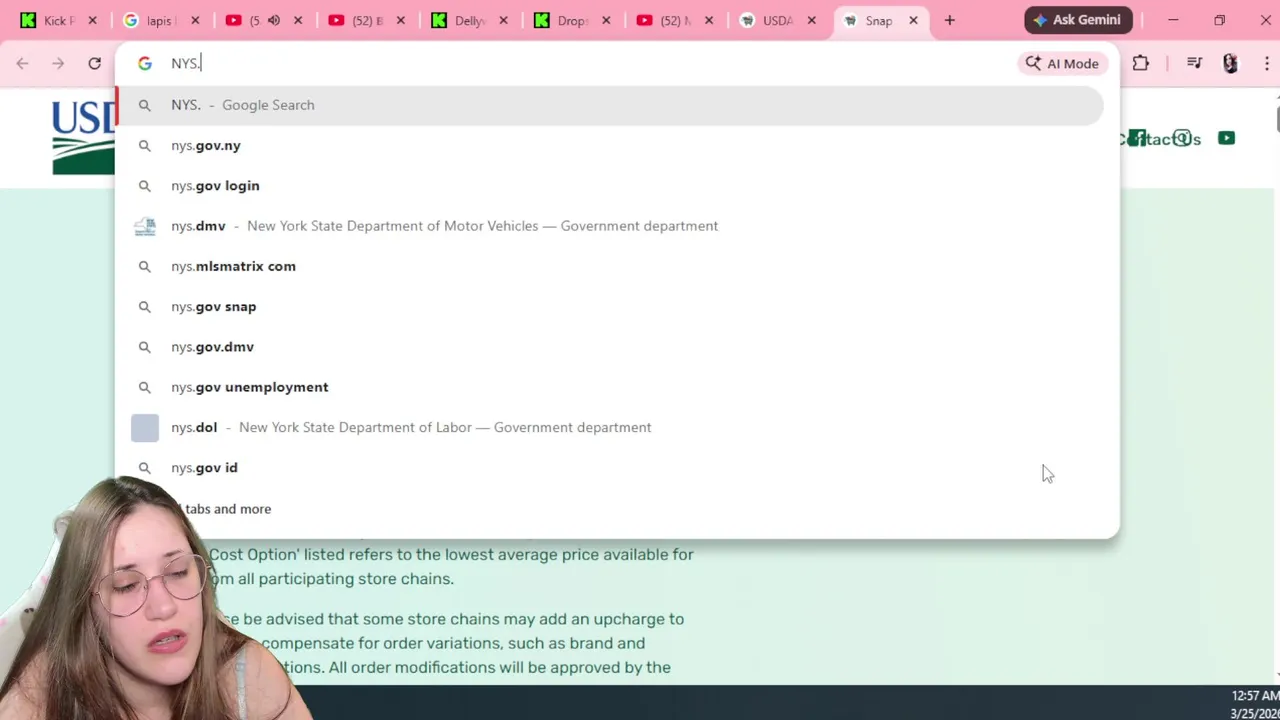Close the Snap tab
Screen dimensions: 1280x720
(x=913, y=20)
